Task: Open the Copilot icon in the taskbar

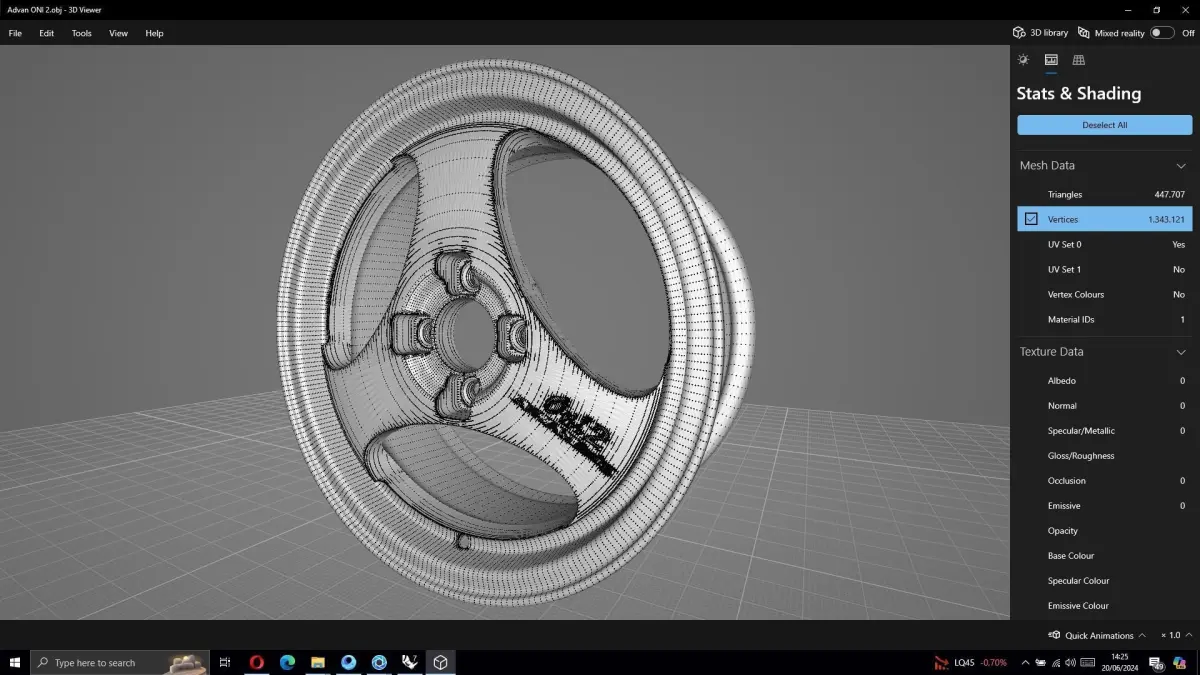Action: [1180, 662]
